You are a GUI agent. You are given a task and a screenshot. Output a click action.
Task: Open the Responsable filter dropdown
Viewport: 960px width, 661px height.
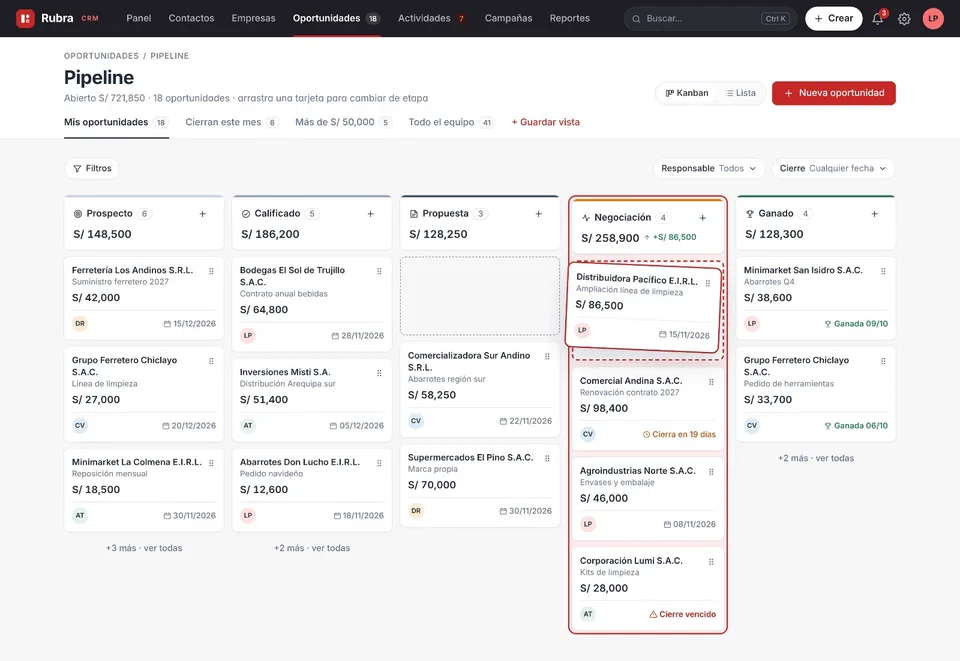(708, 168)
